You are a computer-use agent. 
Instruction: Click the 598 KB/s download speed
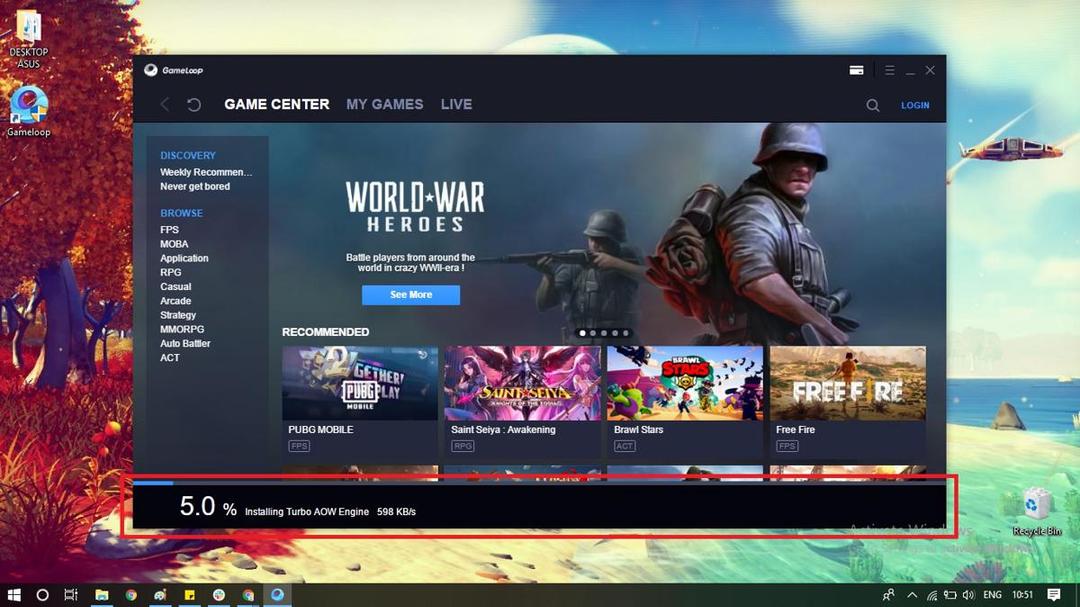[396, 512]
